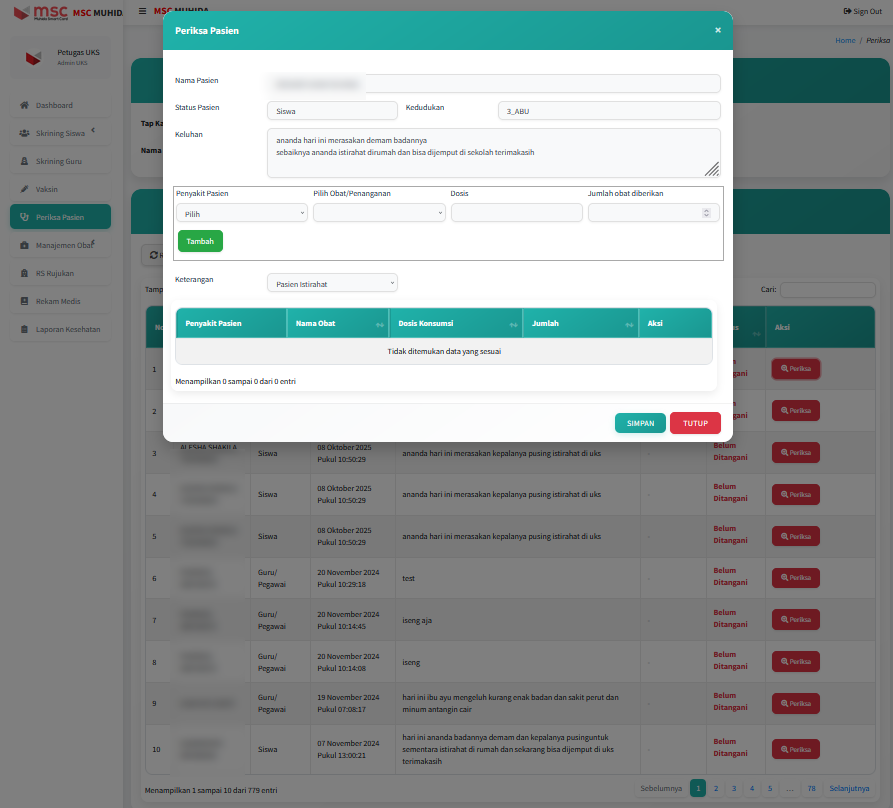
Task: Click the Manajemen Obat icon in sidebar
Action: pos(24,245)
